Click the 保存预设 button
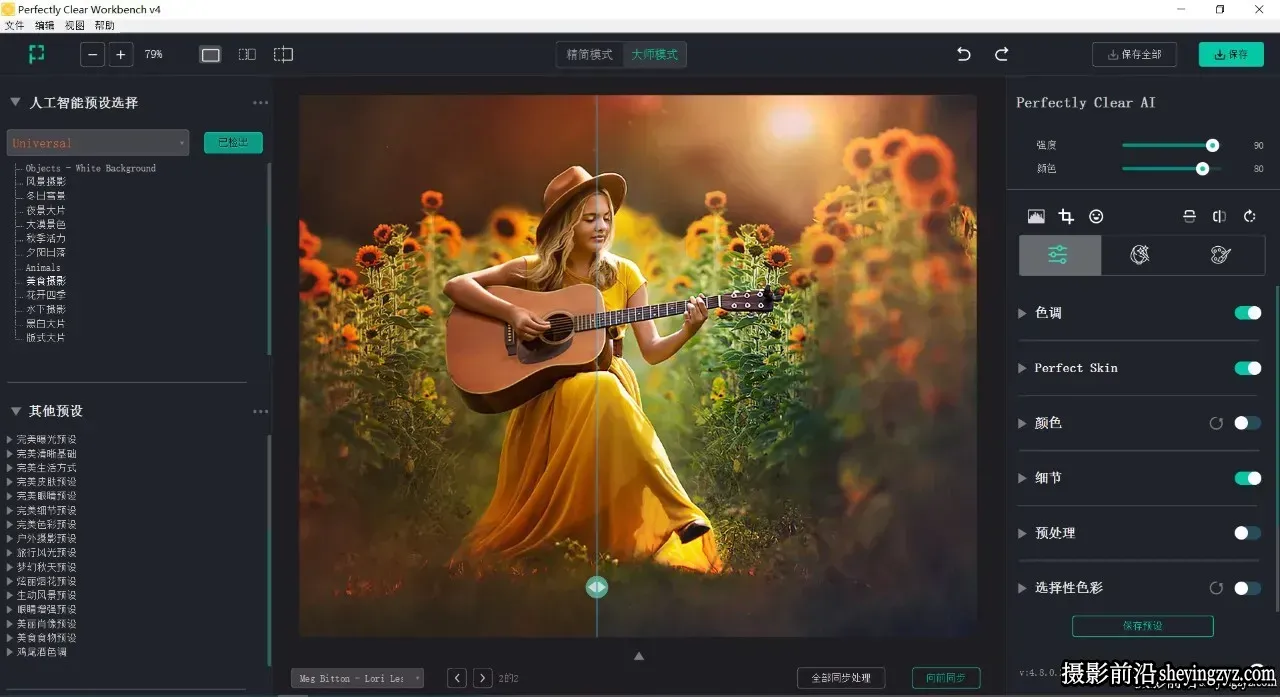Image resolution: width=1280 pixels, height=697 pixels. [x=1142, y=626]
